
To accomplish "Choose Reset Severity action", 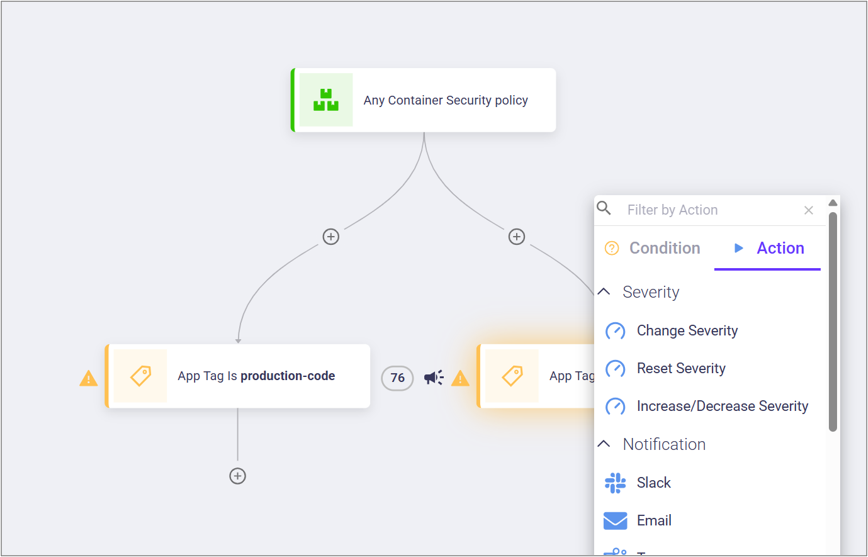I will click(x=680, y=369).
